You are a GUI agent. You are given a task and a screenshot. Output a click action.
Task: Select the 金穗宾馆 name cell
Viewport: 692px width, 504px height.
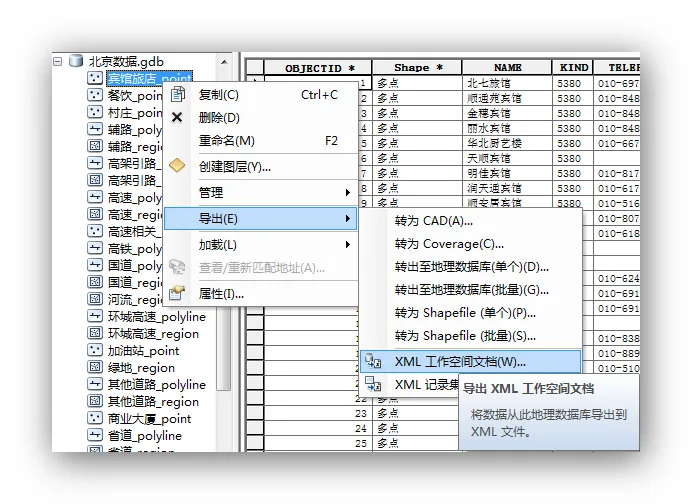coord(507,113)
